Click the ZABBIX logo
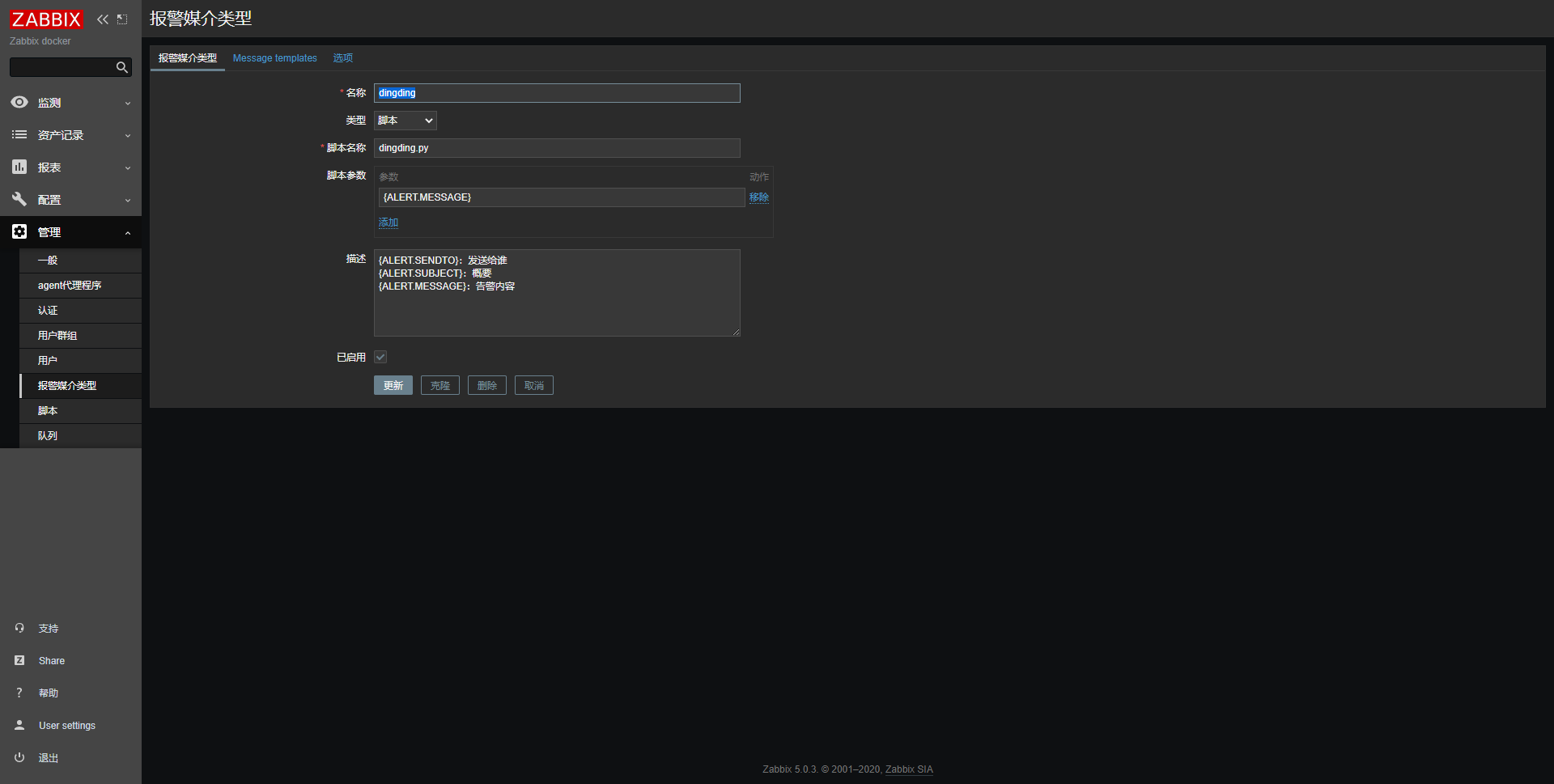Viewport: 1554px width, 784px height. 46,19
